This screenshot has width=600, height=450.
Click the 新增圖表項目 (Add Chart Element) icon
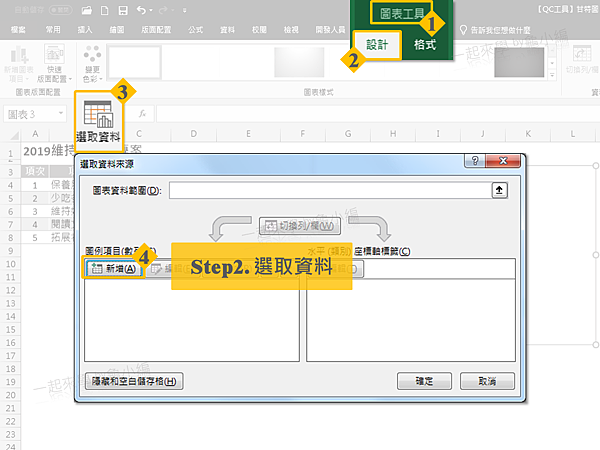pos(19,63)
